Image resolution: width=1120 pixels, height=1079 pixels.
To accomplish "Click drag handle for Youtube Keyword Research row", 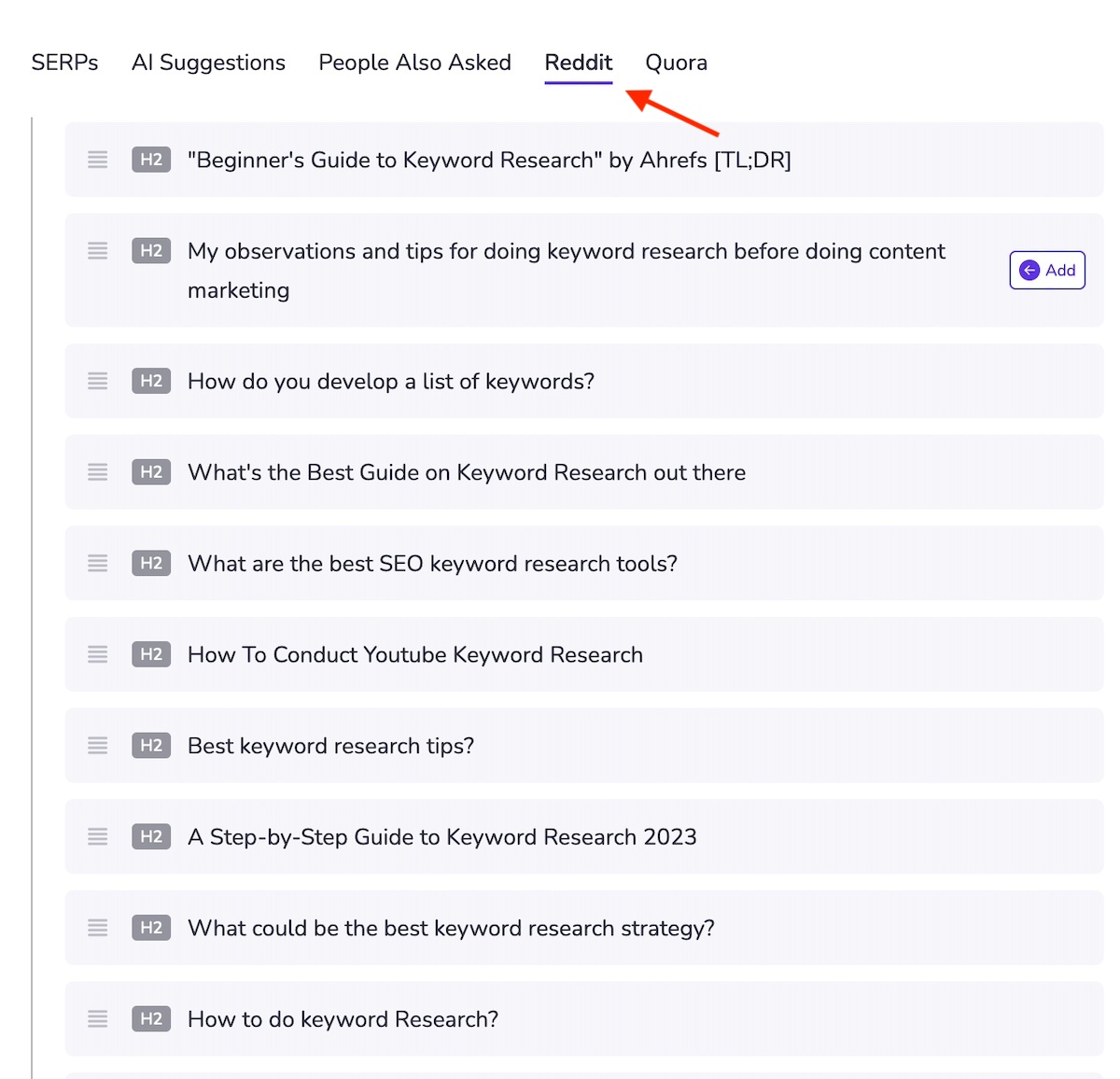I will [98, 654].
